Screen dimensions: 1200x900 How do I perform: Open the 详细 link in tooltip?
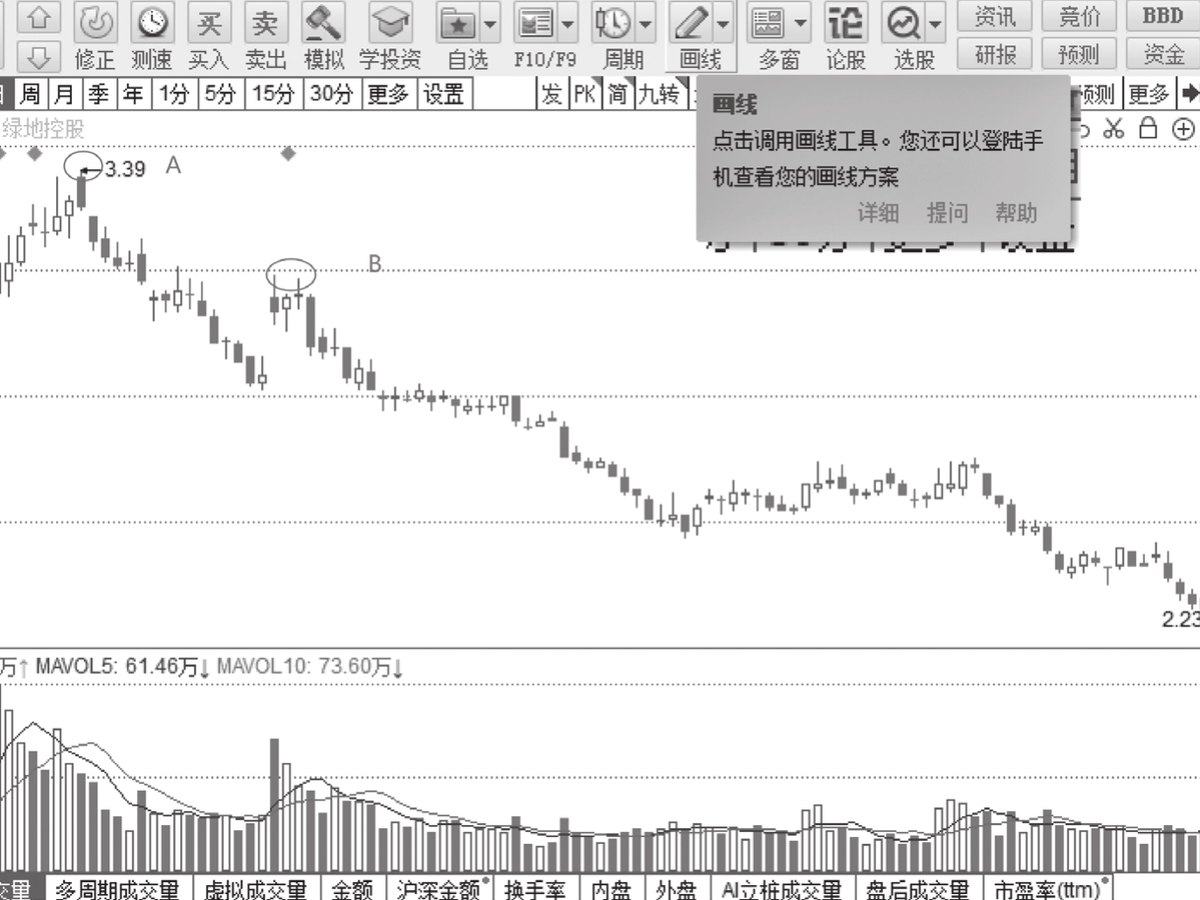coord(878,212)
